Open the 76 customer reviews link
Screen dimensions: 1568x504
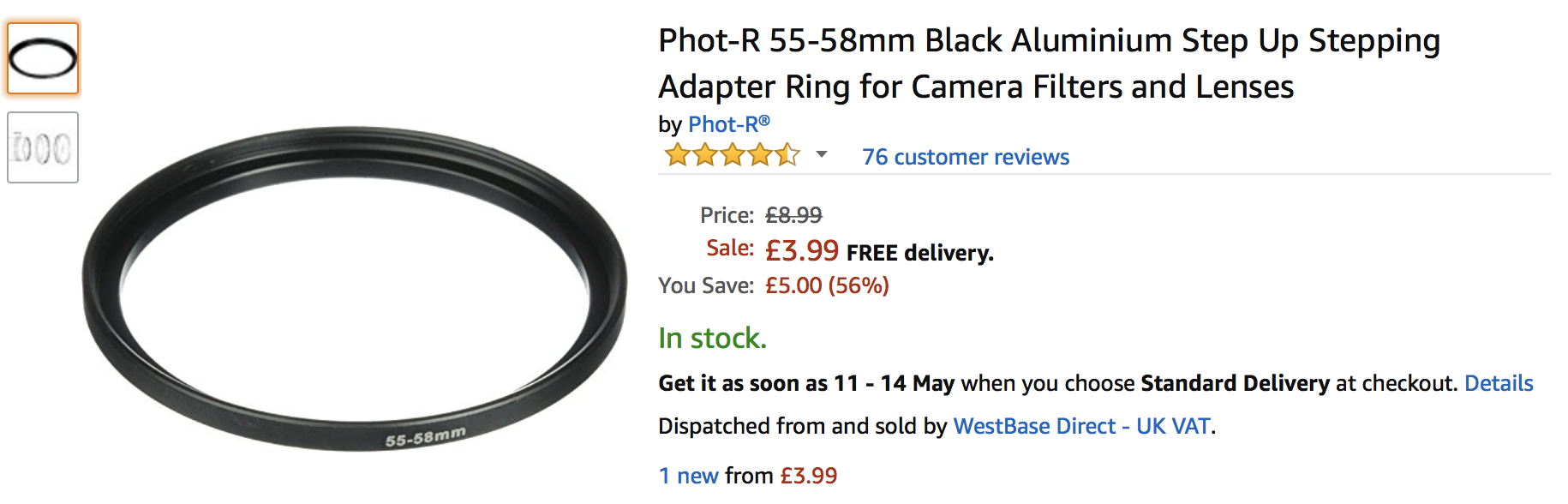[965, 157]
